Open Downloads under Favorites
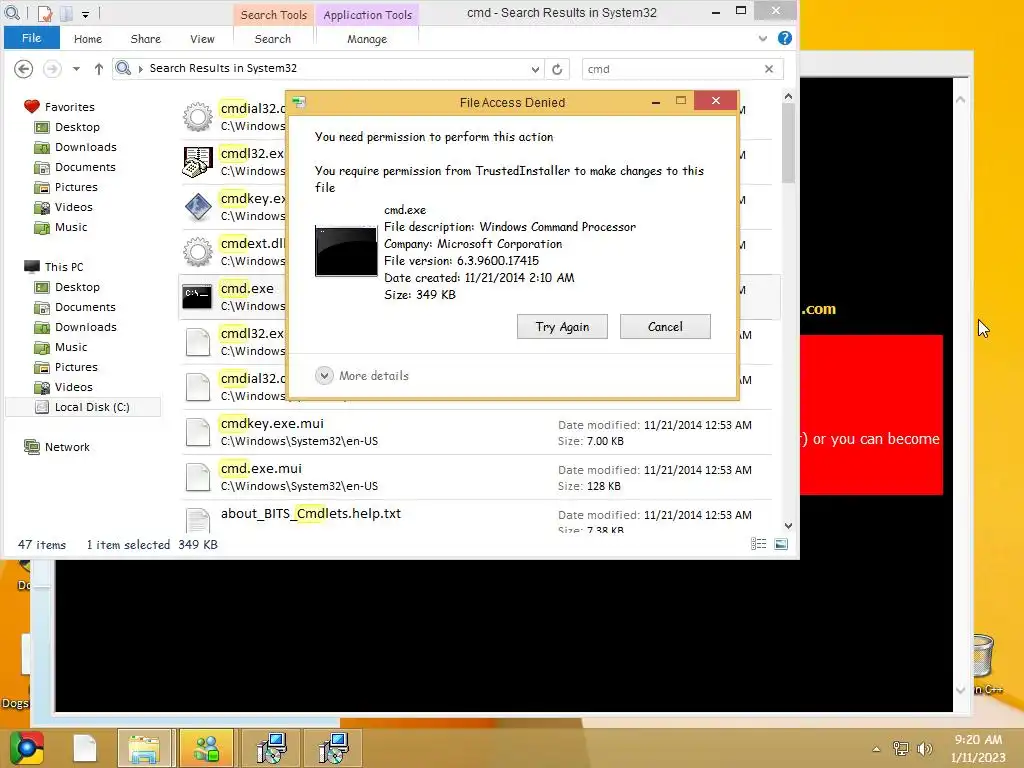1024x768 pixels. point(86,147)
